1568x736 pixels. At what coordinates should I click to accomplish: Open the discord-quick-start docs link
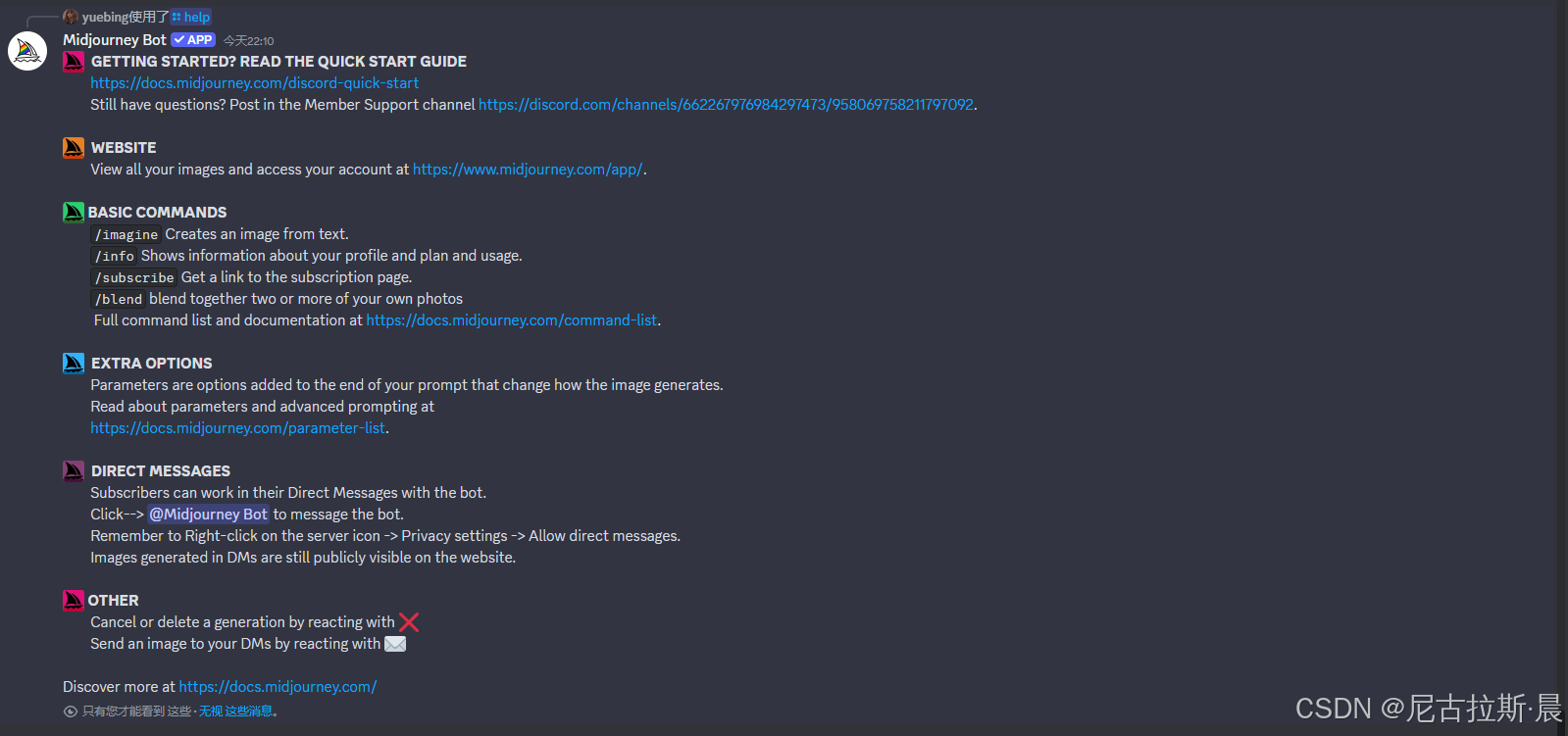[255, 83]
